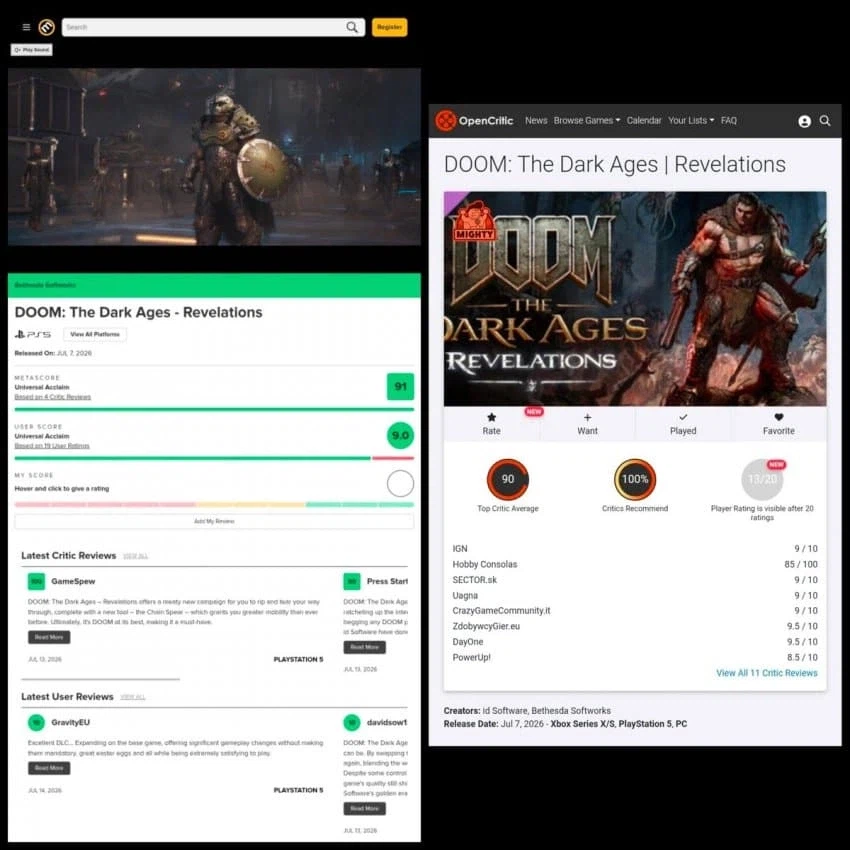Click the OpenCritic account profile icon
The height and width of the screenshot is (850, 850).
[x=804, y=121]
